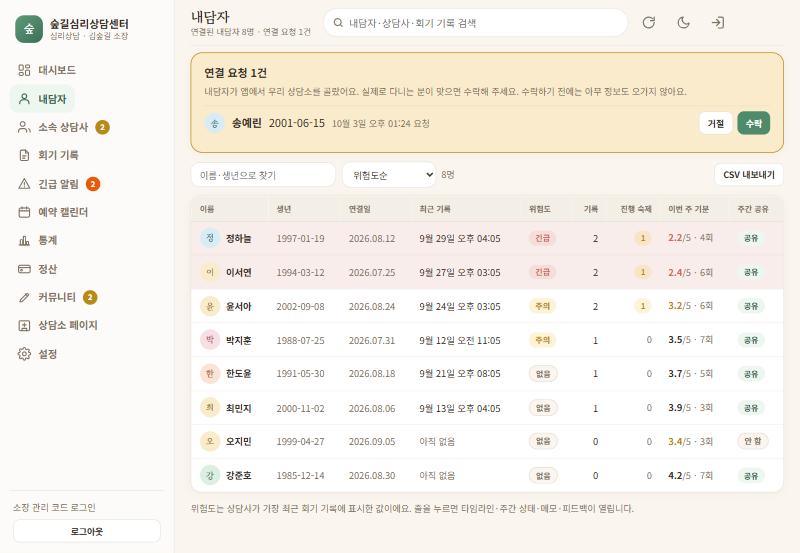Click 윤서아's avatar circle

tap(210, 306)
